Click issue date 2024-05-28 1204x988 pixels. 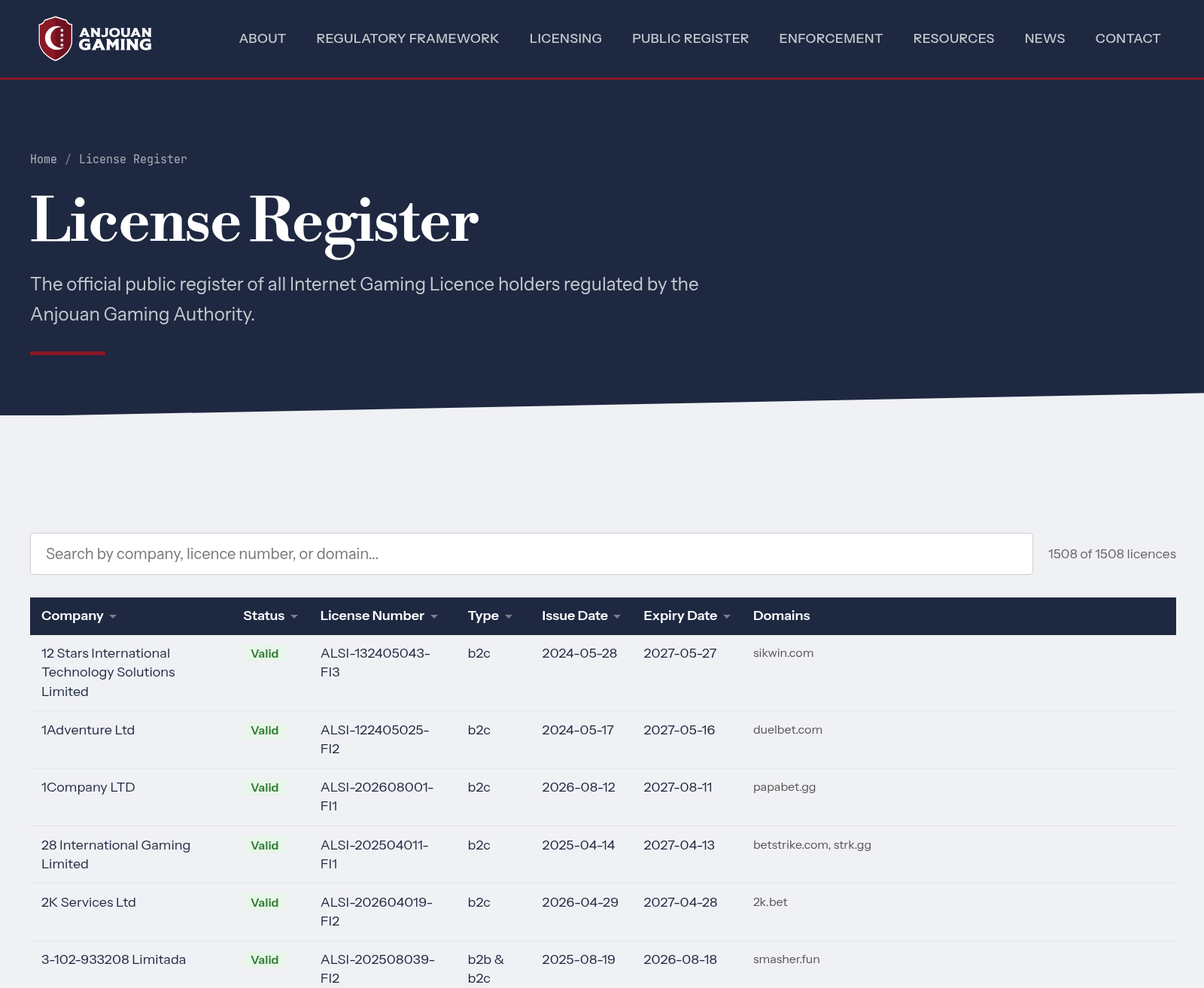coord(579,653)
